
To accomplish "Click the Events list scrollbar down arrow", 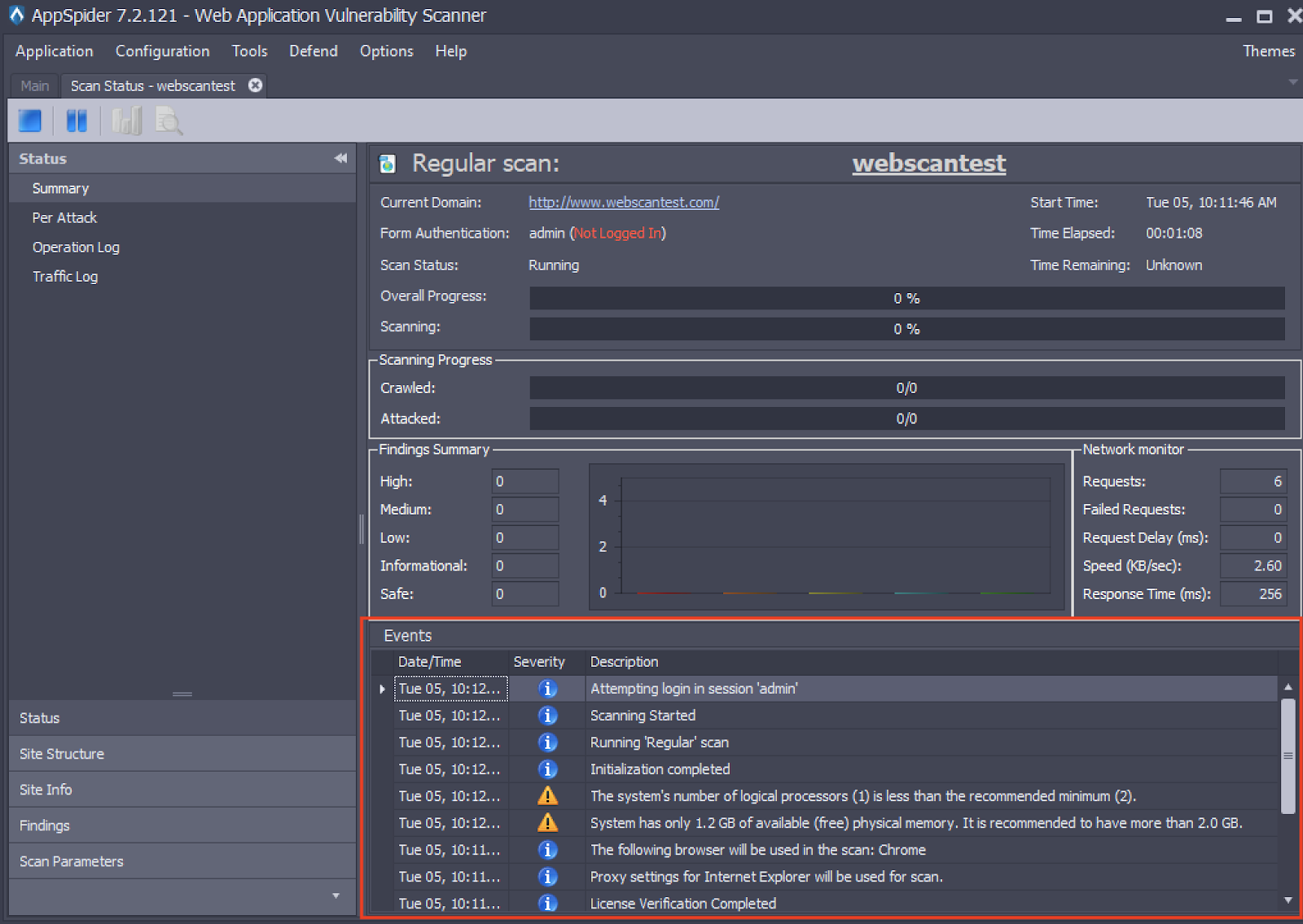I will [x=1288, y=900].
